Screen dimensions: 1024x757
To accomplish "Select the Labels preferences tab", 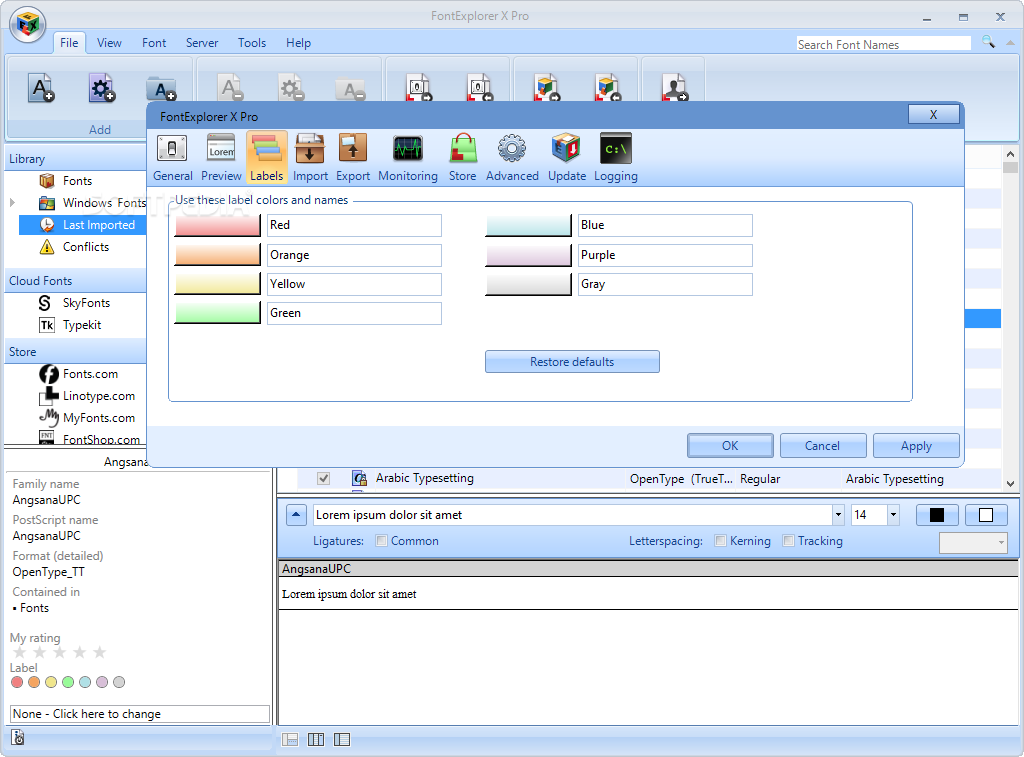I will tap(266, 157).
